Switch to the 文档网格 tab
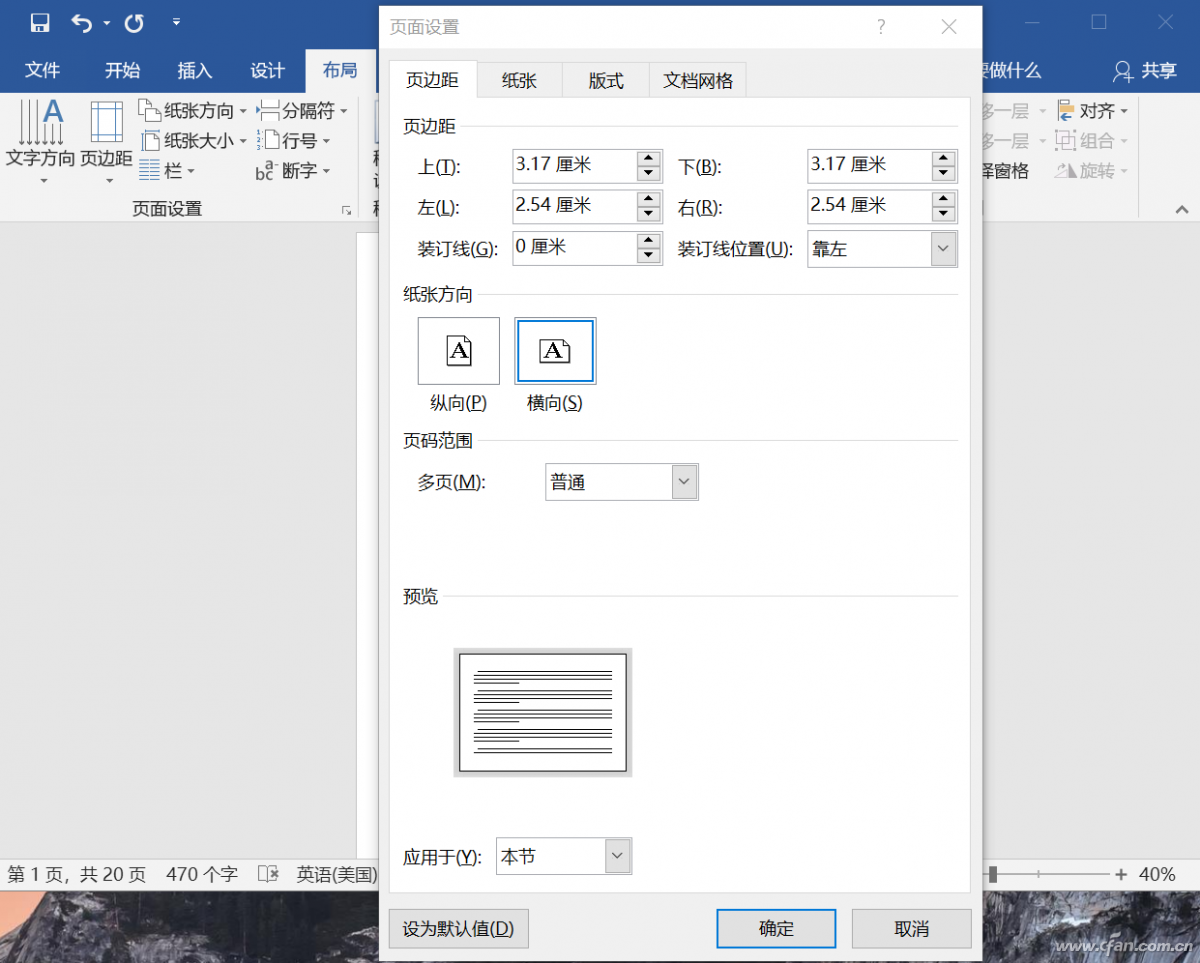 (x=697, y=81)
